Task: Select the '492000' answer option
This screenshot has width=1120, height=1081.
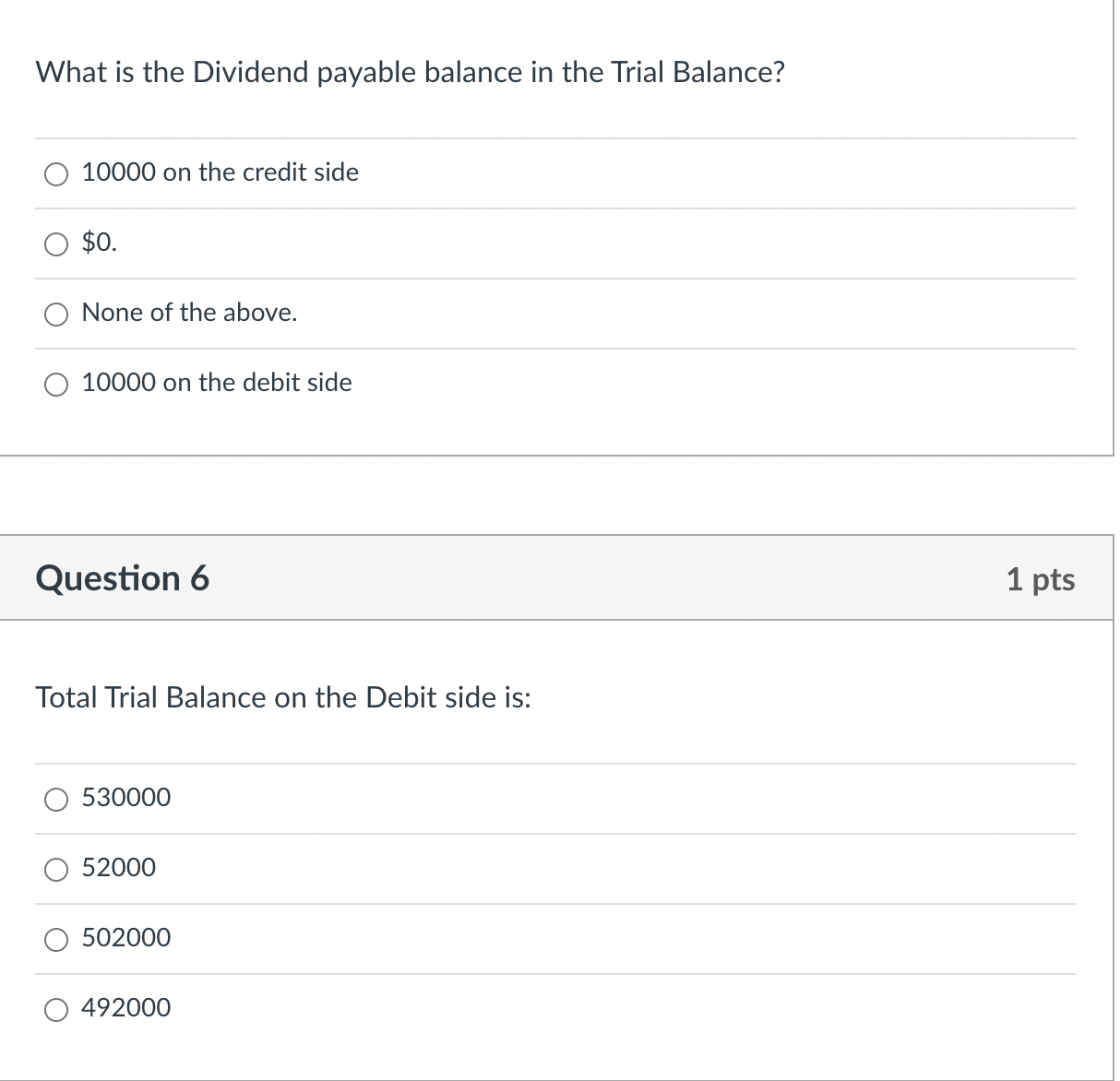Action: pyautogui.click(x=56, y=1009)
